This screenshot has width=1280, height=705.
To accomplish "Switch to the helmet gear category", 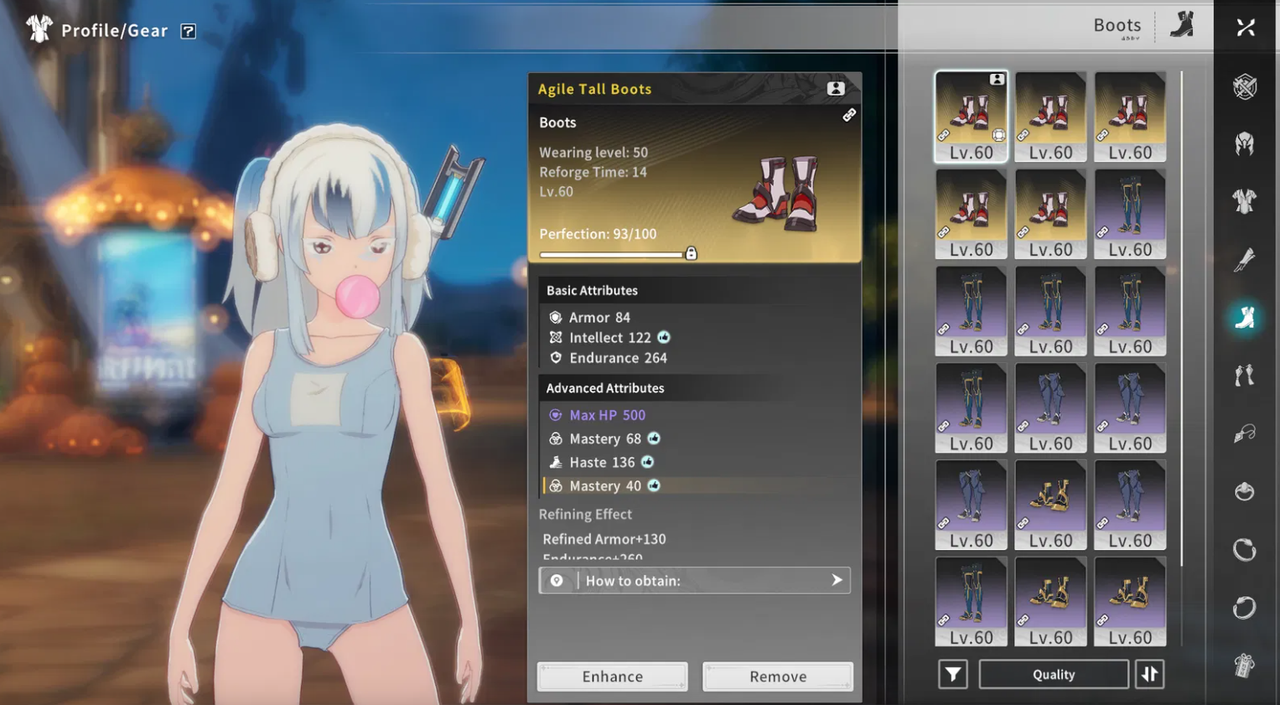I will click(x=1245, y=144).
